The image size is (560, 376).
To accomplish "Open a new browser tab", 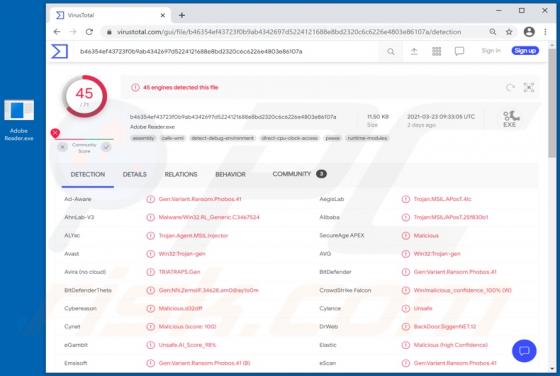I will [182, 15].
